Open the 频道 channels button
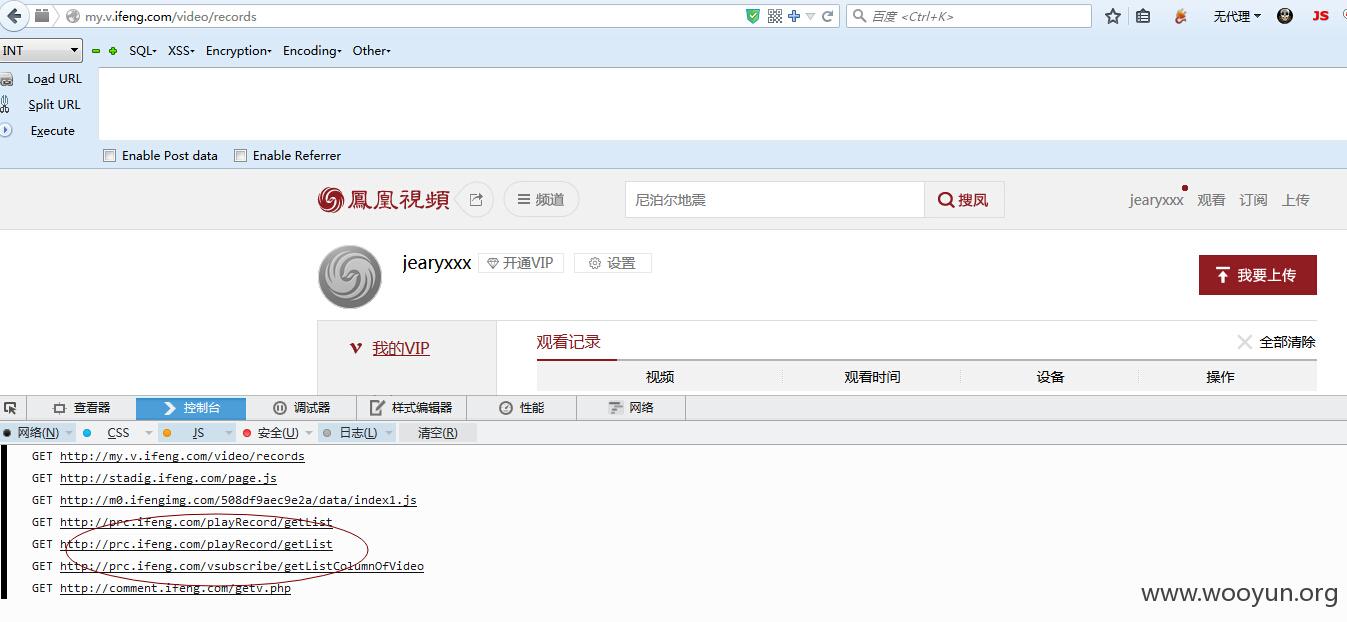Viewport: 1347px width, 622px height. coord(541,200)
